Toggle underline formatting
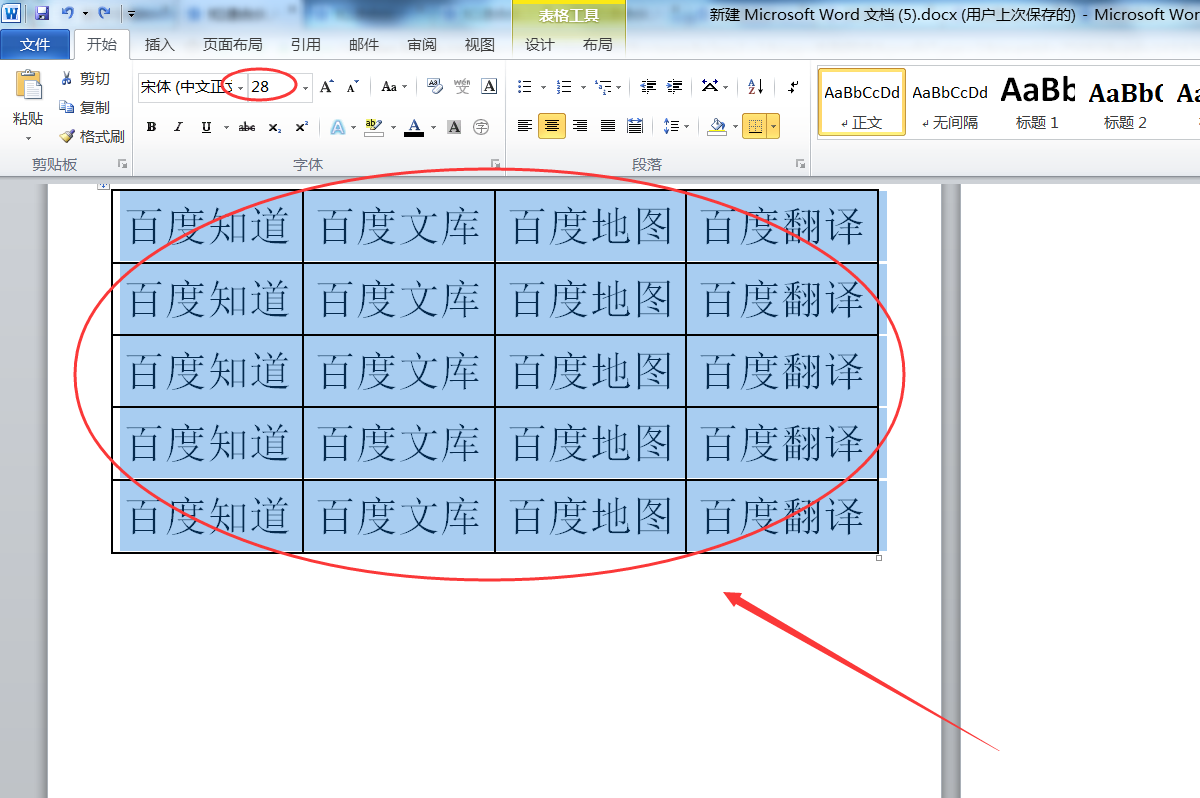This screenshot has height=798, width=1200. click(206, 127)
